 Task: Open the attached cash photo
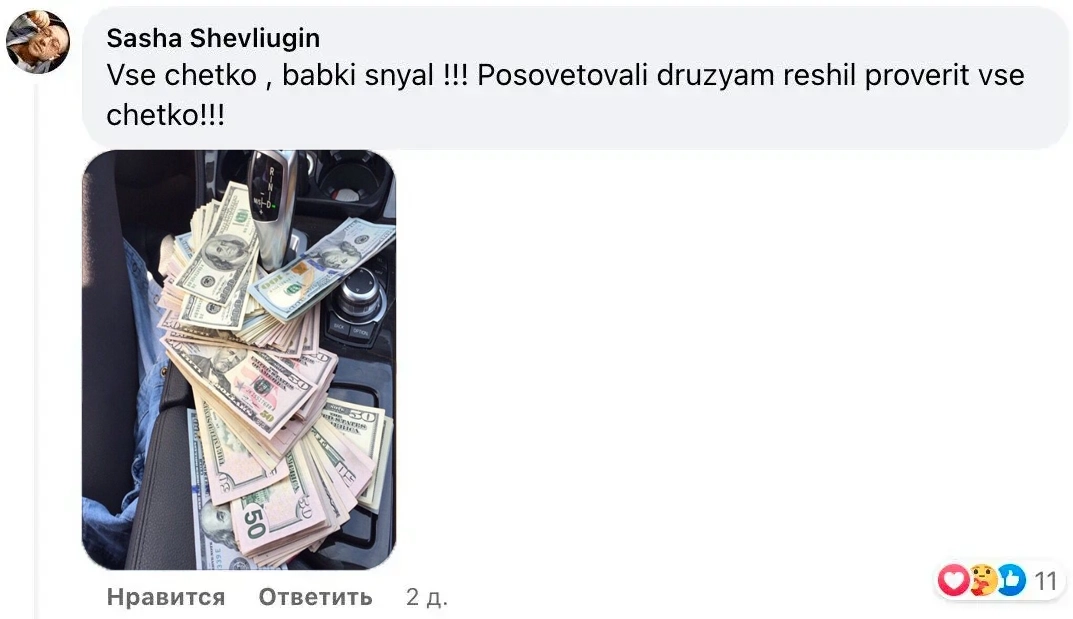tap(239, 360)
